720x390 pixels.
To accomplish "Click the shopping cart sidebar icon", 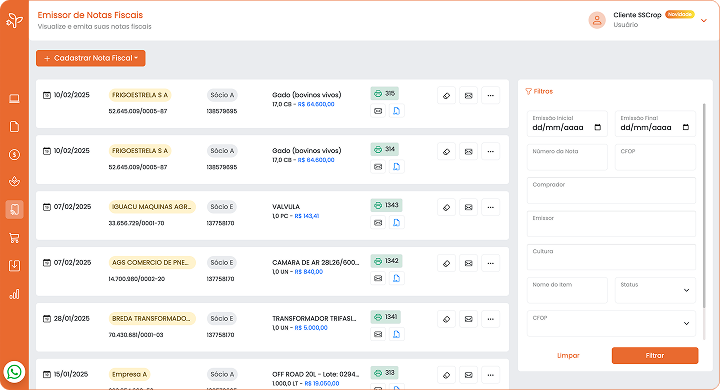I will click(14, 237).
